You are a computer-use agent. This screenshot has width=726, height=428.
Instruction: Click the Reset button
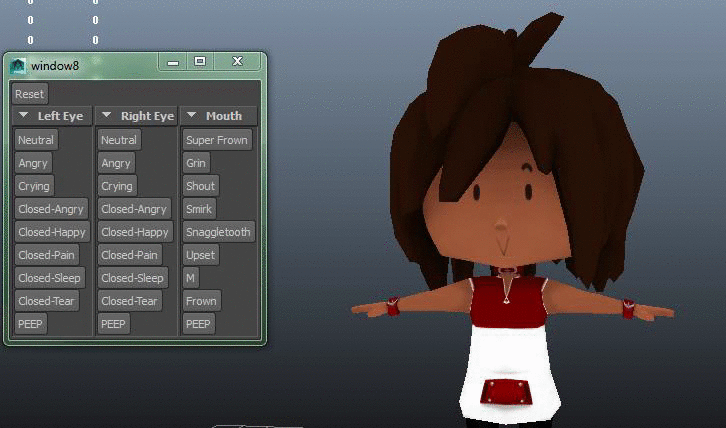point(30,94)
